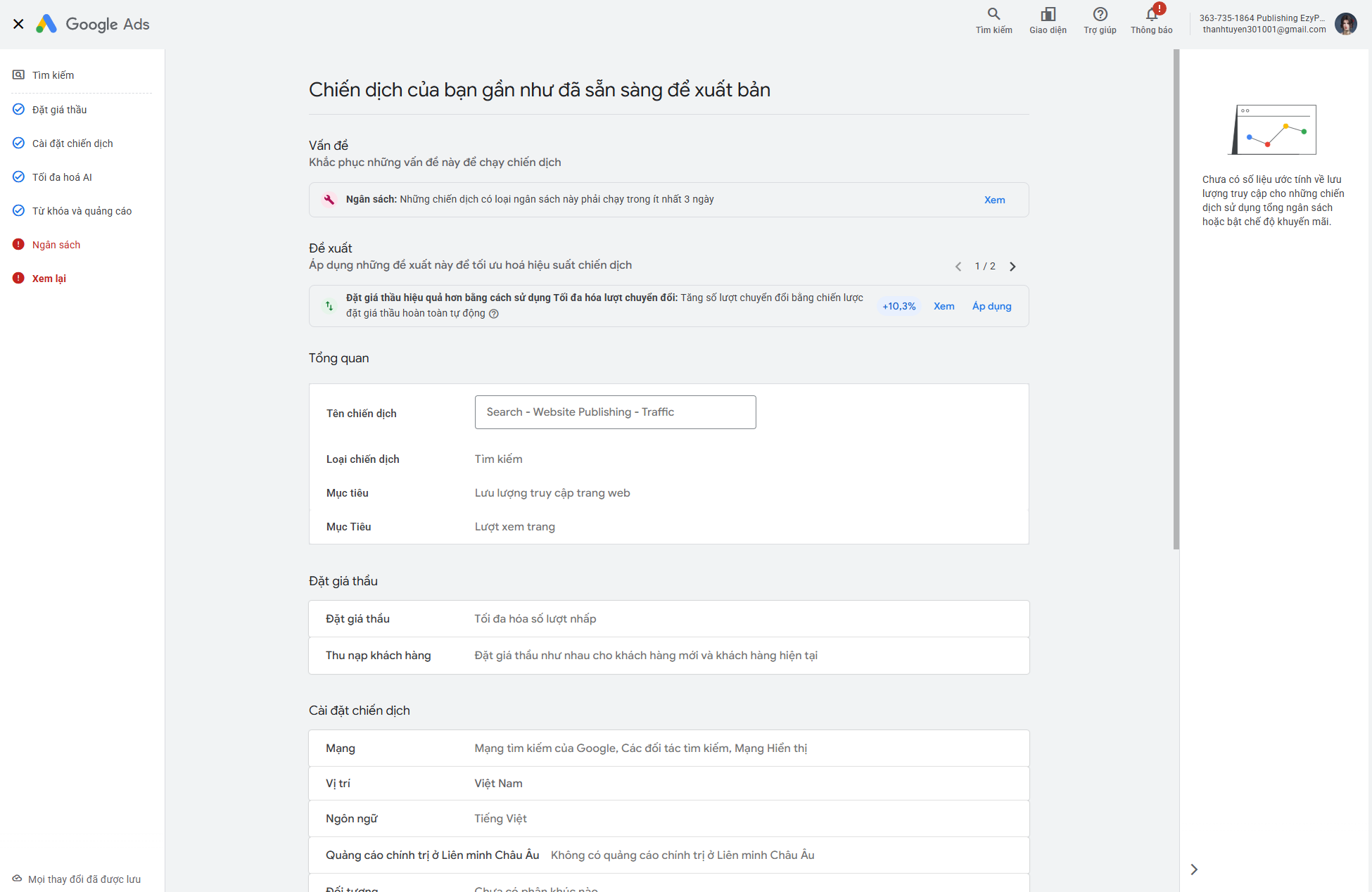Open the Từ khóa và quảng cáo step
The width and height of the screenshot is (1372, 892).
click(x=82, y=211)
